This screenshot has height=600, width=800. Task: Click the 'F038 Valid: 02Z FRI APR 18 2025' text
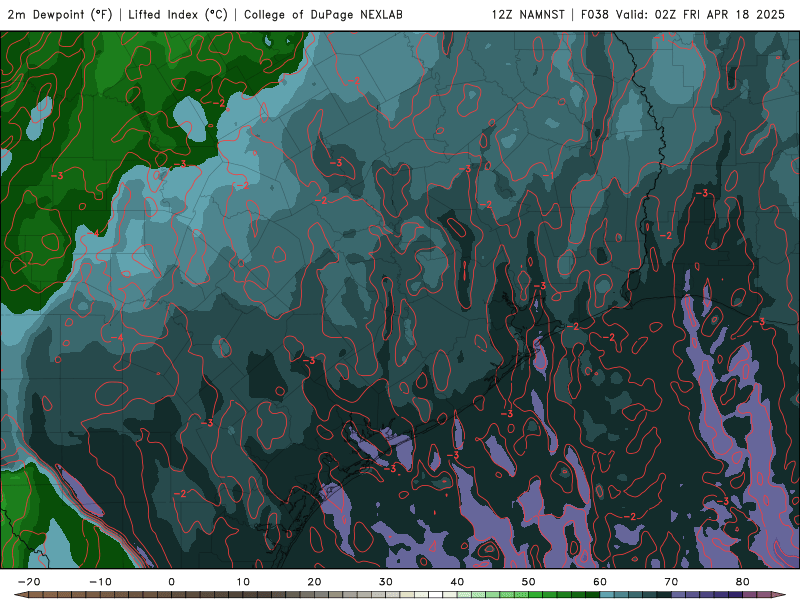(683, 15)
